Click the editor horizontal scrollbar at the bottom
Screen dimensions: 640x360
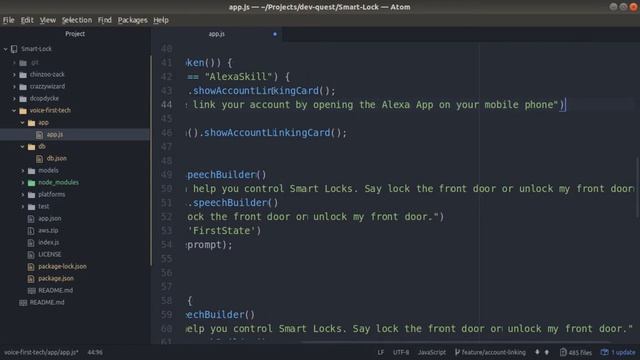coord(455,342)
